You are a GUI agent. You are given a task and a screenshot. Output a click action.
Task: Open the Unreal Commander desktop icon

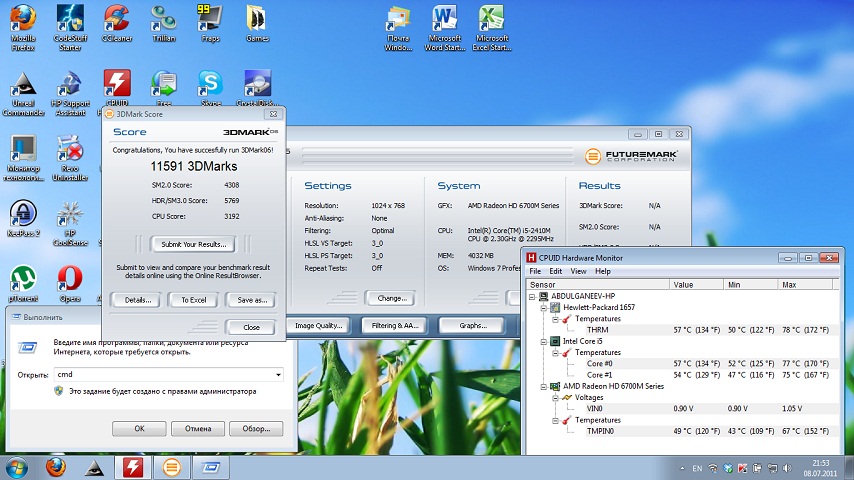(23, 93)
